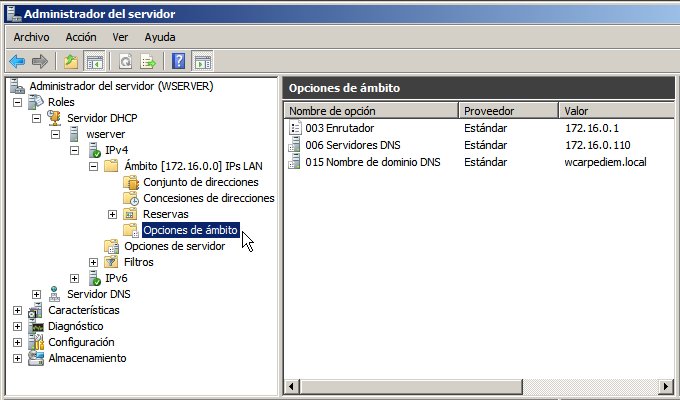The width and height of the screenshot is (680, 400).
Task: Click the Almacenamiento disk icon
Action: 36,358
